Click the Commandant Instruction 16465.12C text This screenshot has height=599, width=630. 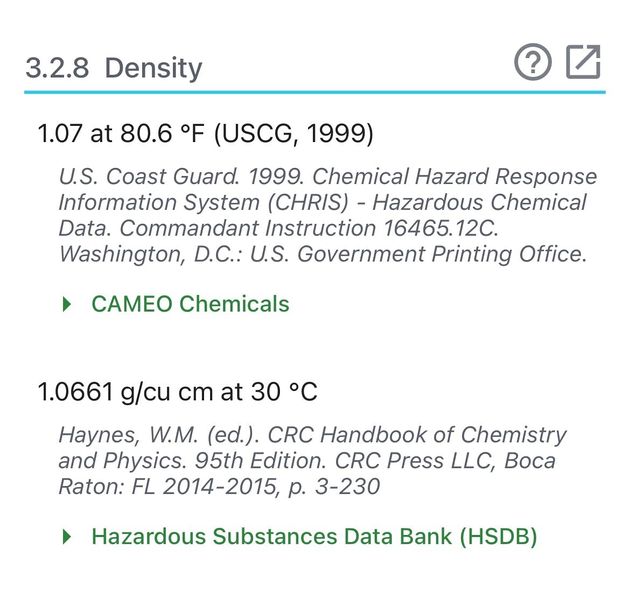pos(309,228)
